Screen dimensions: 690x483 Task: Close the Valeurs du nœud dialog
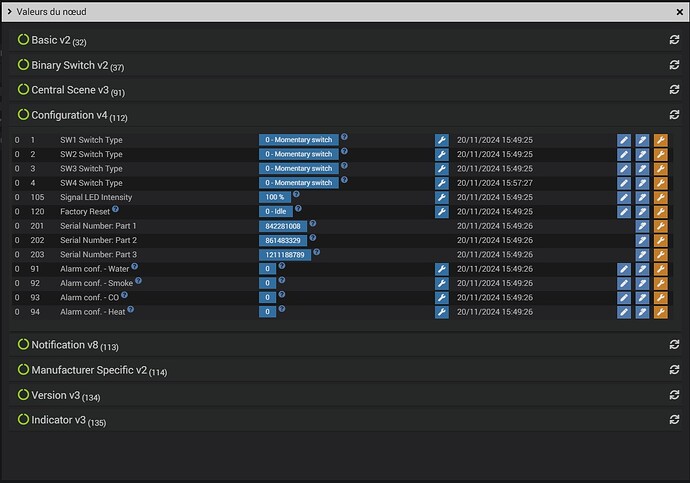pyautogui.click(x=679, y=12)
